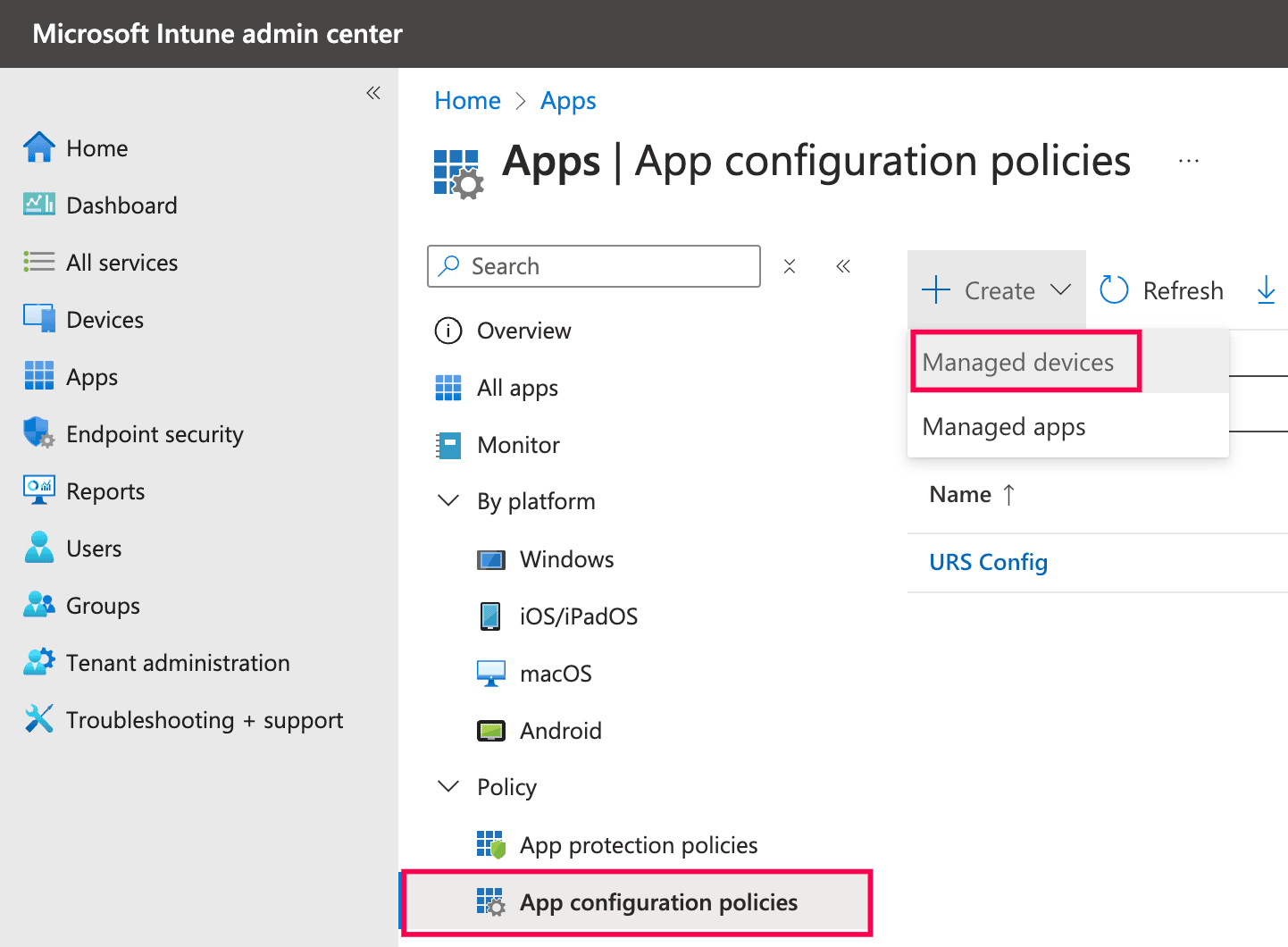The height and width of the screenshot is (947, 1288).
Task: Choose Managed devices from Create menu
Action: click(1017, 363)
